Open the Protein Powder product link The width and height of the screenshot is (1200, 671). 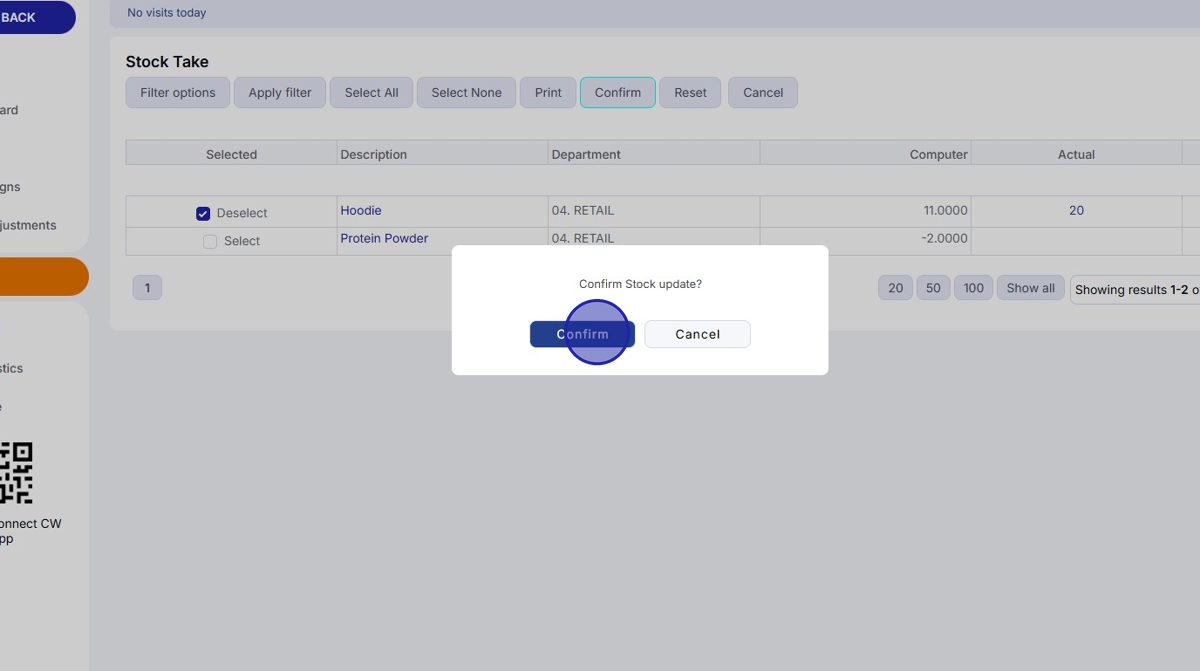[384, 238]
